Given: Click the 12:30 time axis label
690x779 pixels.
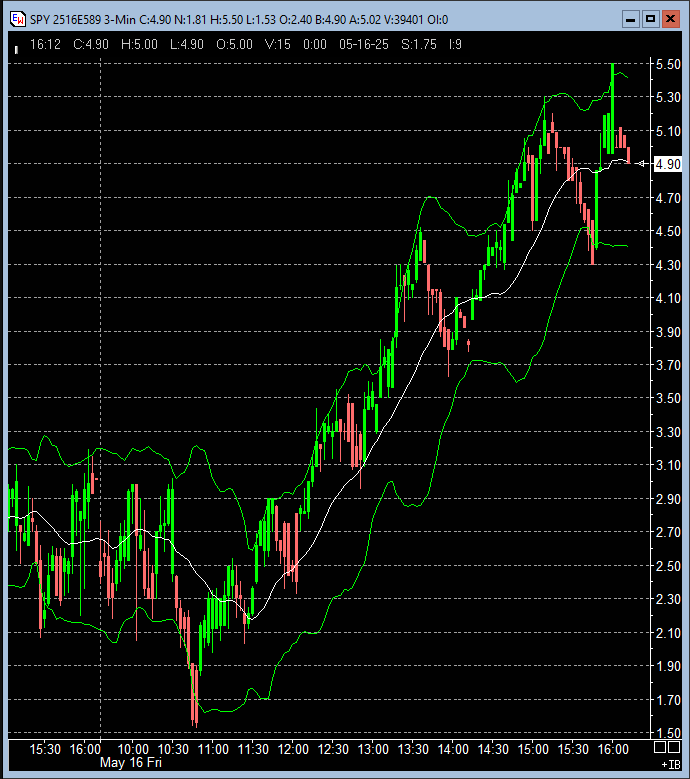Looking at the screenshot, I should click(333, 749).
